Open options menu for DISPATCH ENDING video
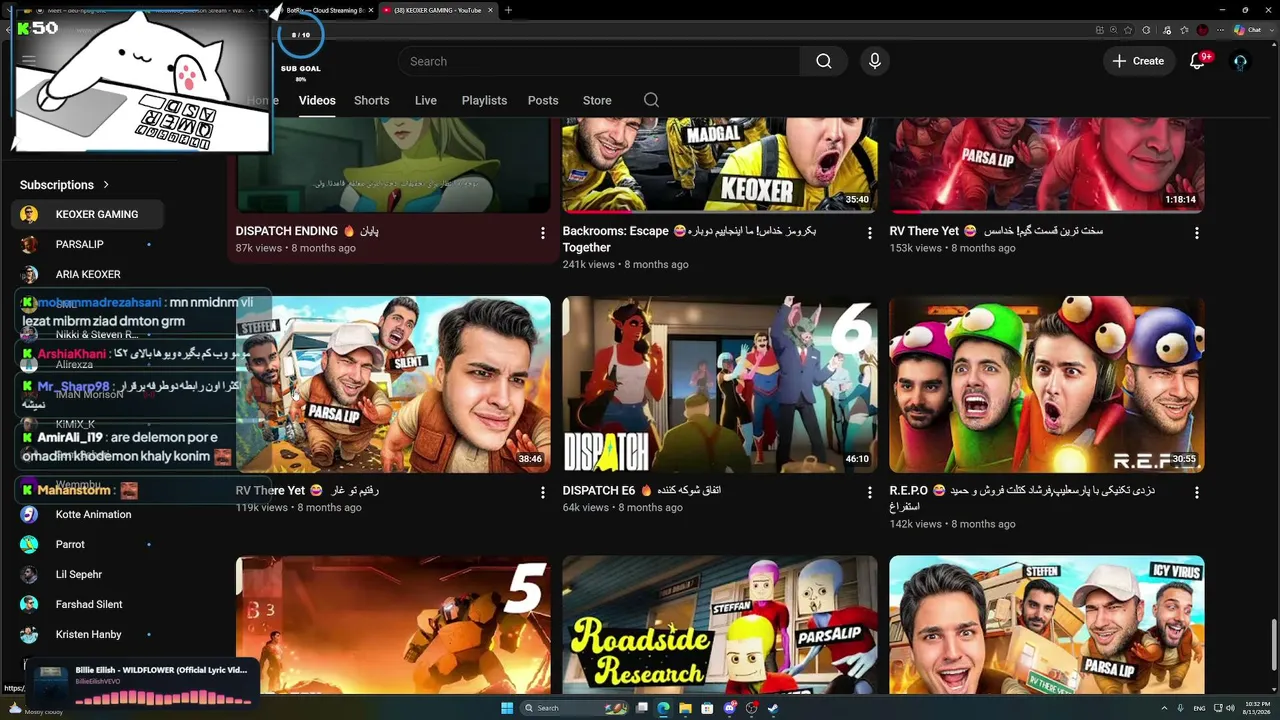The image size is (1280, 720). (543, 233)
